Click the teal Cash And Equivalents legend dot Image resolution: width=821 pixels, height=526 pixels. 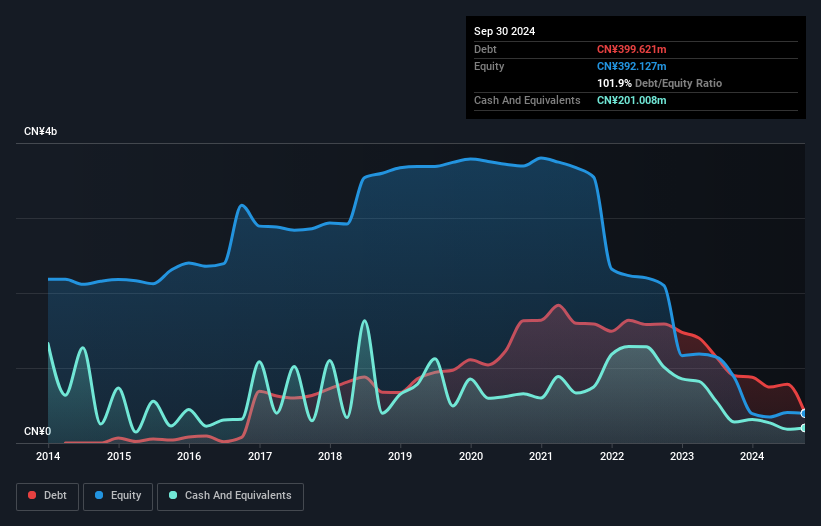point(173,495)
